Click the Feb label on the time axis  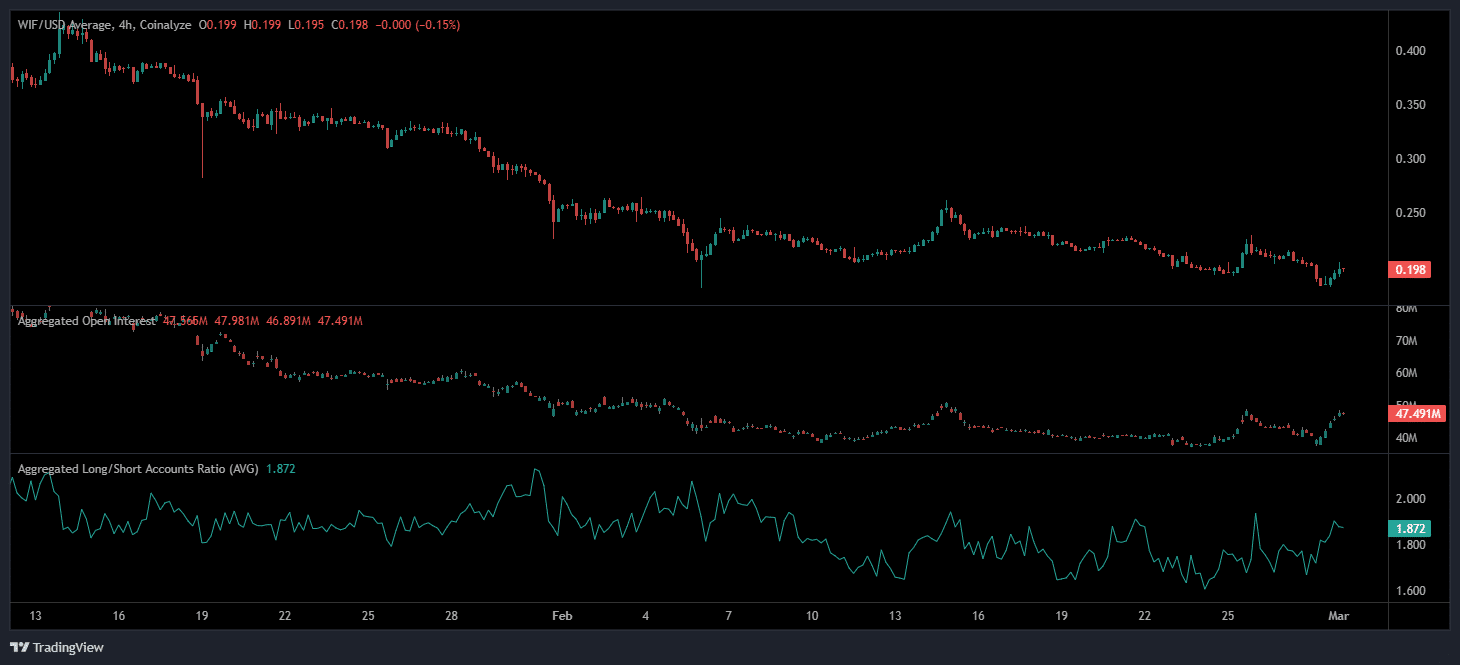pyautogui.click(x=561, y=617)
